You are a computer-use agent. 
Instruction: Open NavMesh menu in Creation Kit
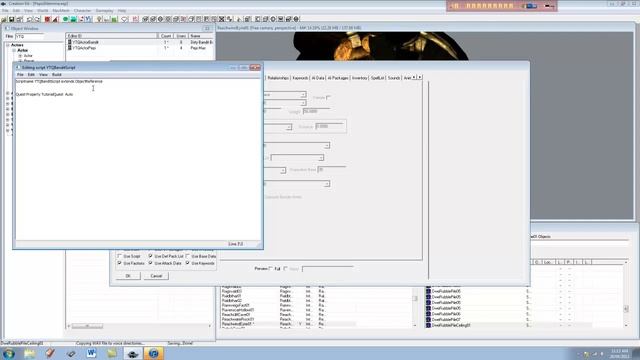[x=61, y=11]
